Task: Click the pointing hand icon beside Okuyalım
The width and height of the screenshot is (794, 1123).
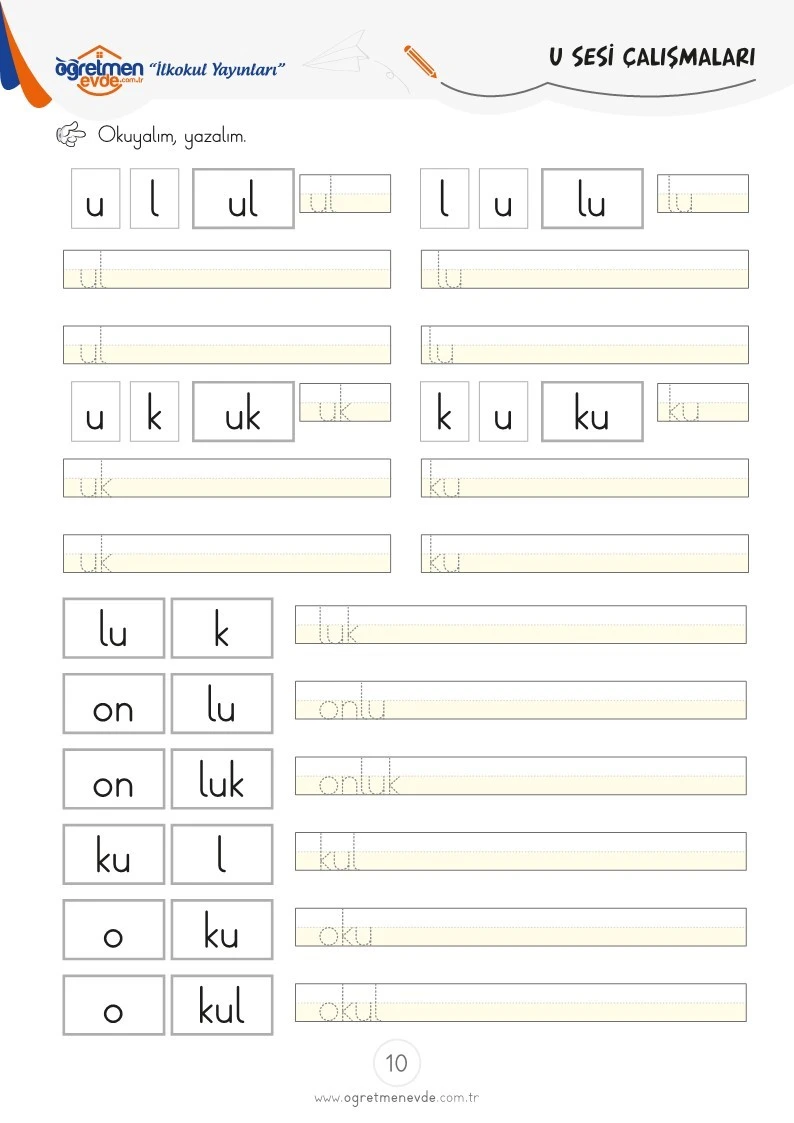Action: point(71,134)
